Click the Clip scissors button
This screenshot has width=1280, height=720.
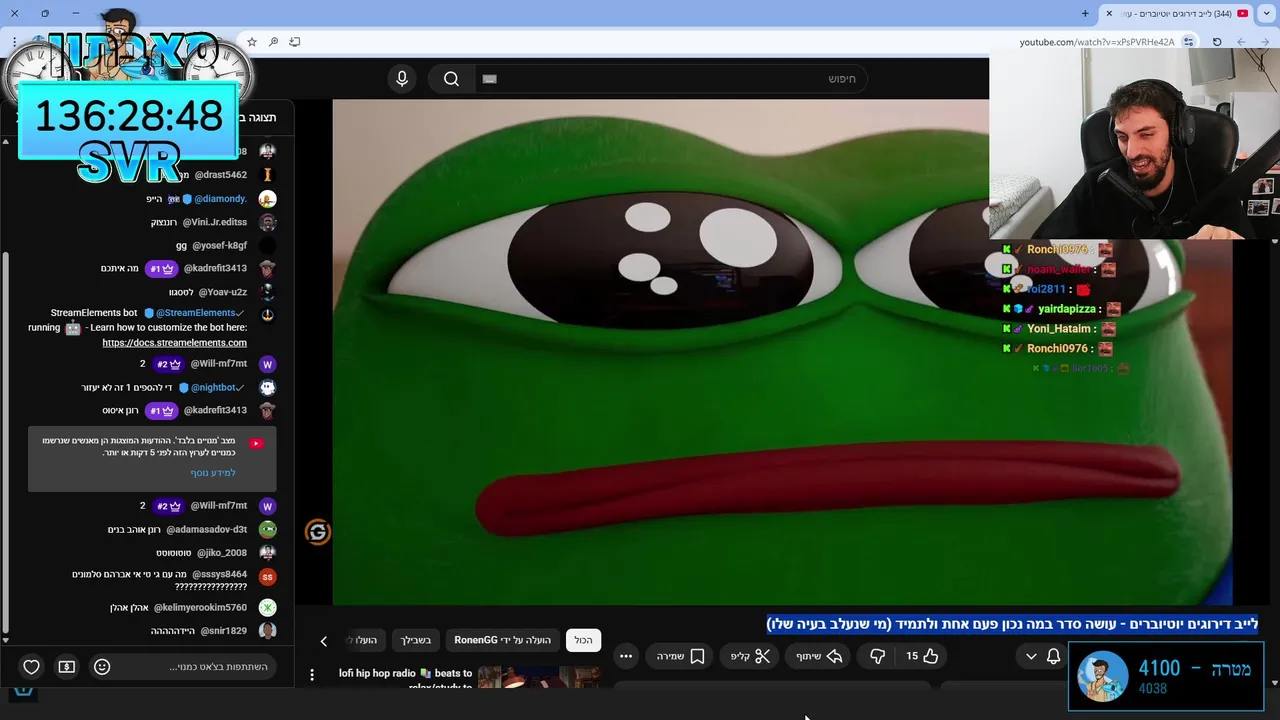coord(750,656)
